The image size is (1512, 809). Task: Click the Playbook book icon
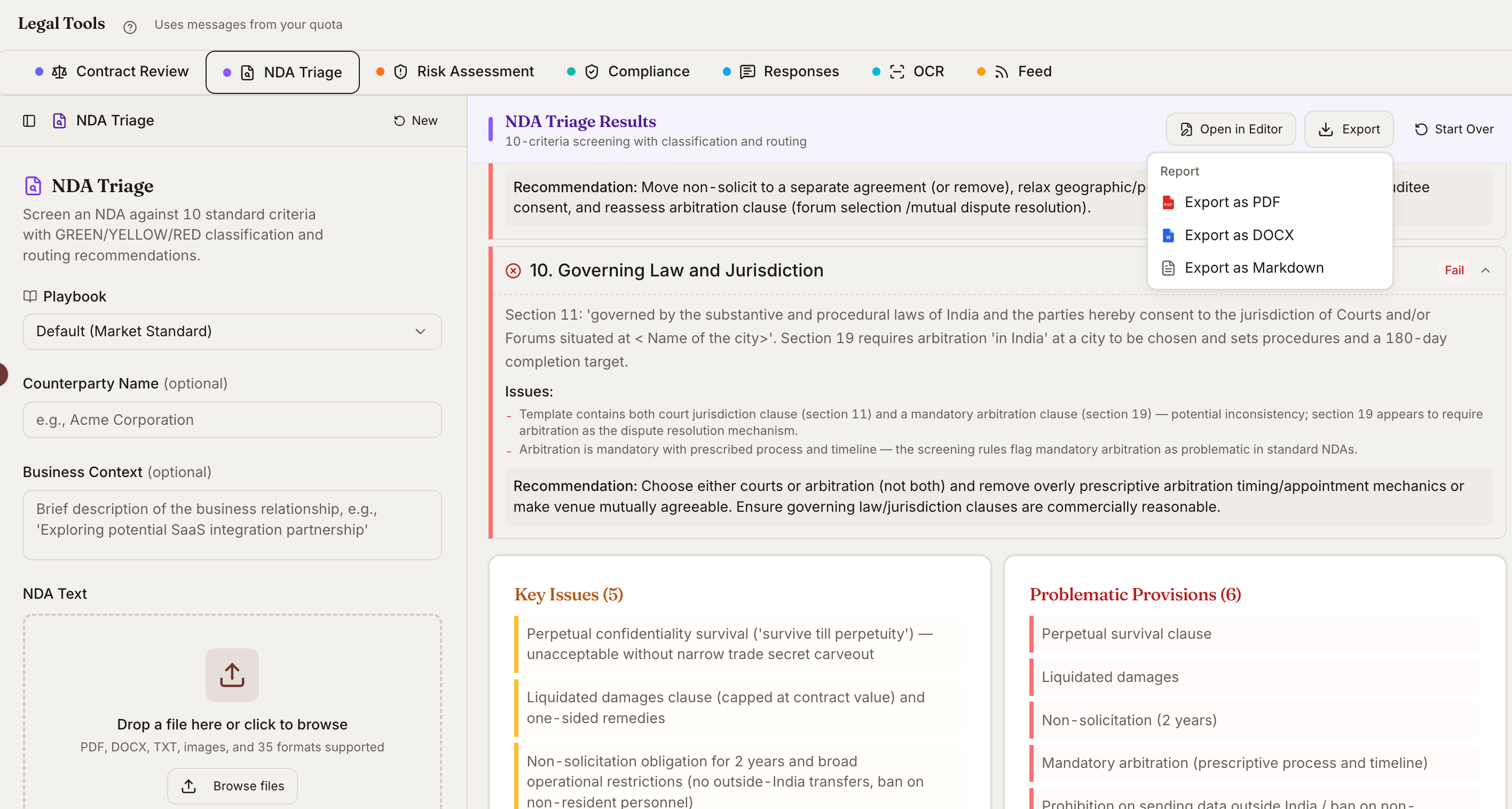tap(30, 296)
